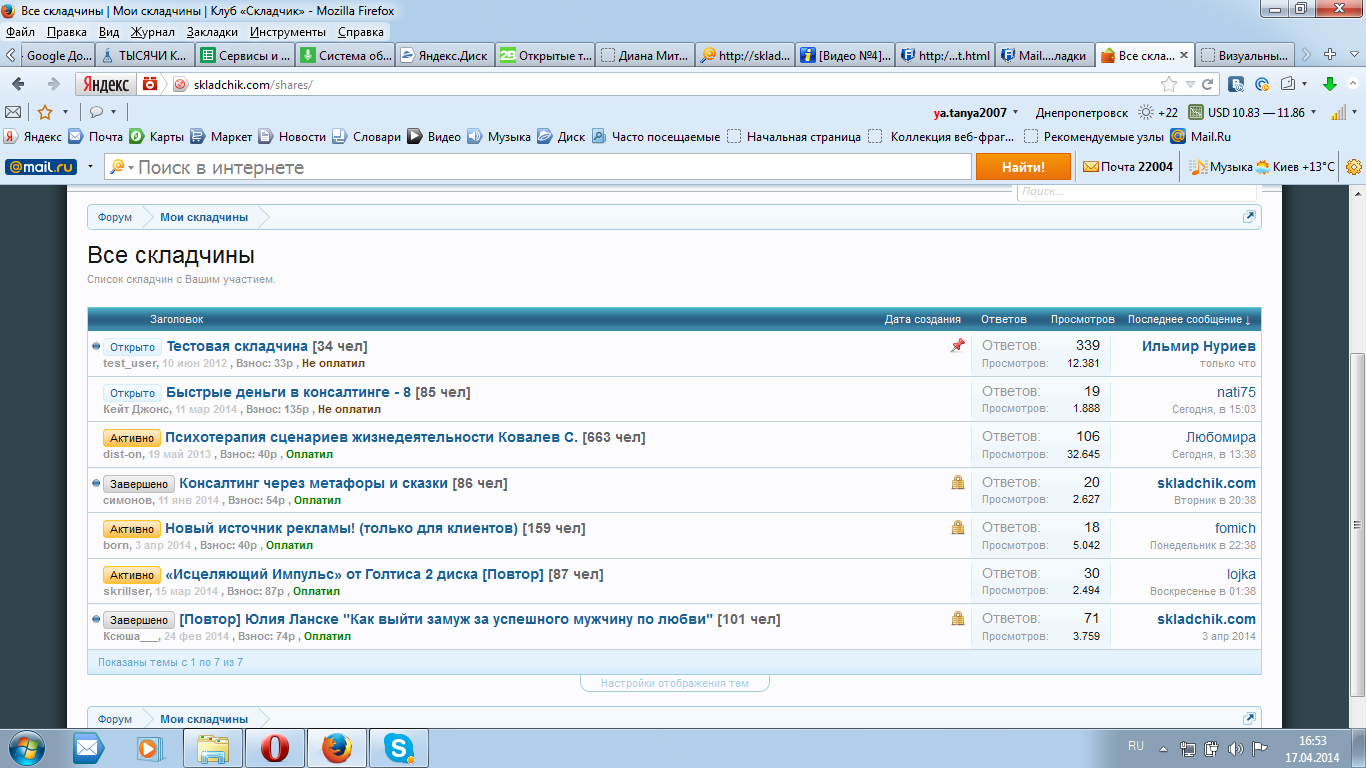The width and height of the screenshot is (1366, 768).
Task: Open the Файл menu
Action: 21,32
